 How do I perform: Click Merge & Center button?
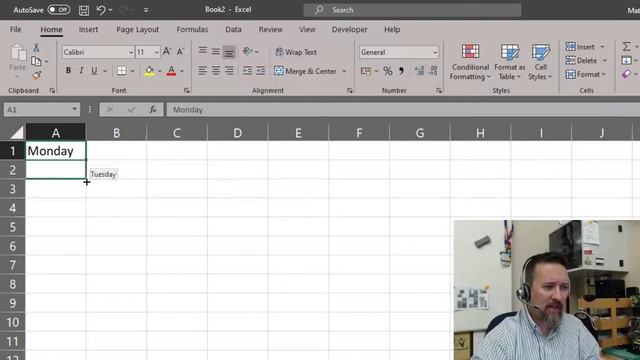tap(305, 71)
